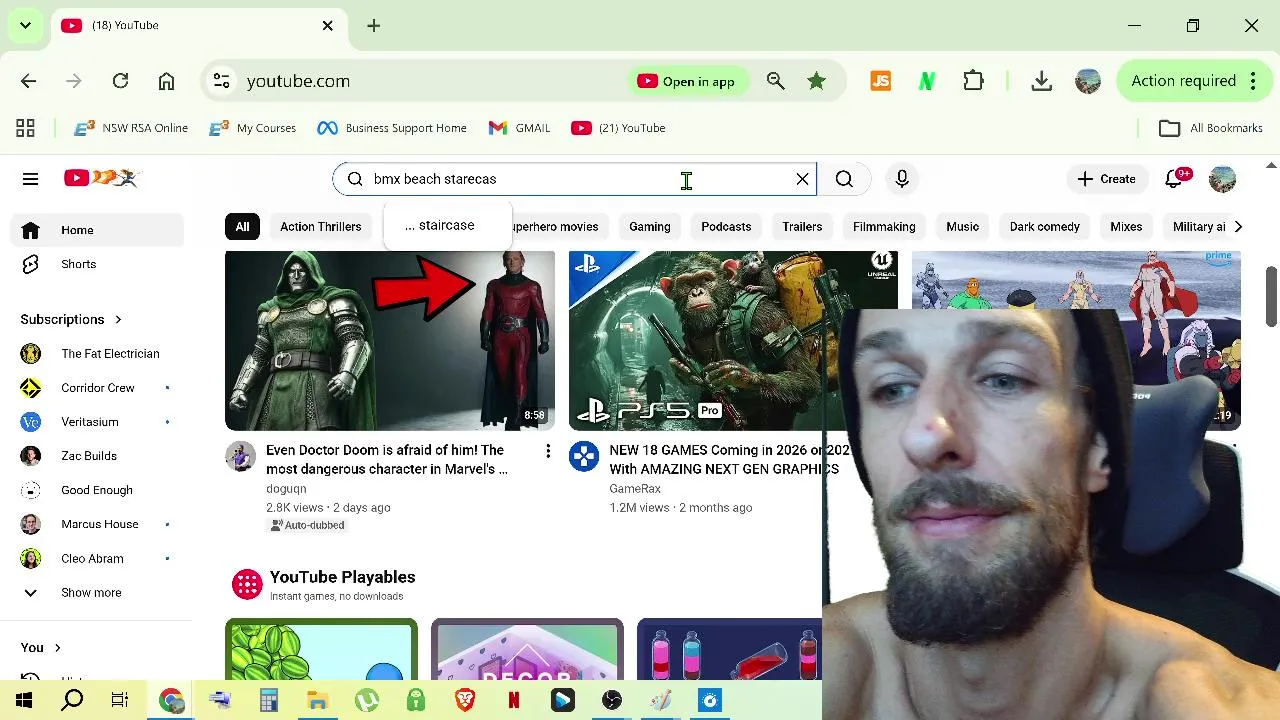
Task: Open Marcus House subscription
Action: tap(97, 524)
